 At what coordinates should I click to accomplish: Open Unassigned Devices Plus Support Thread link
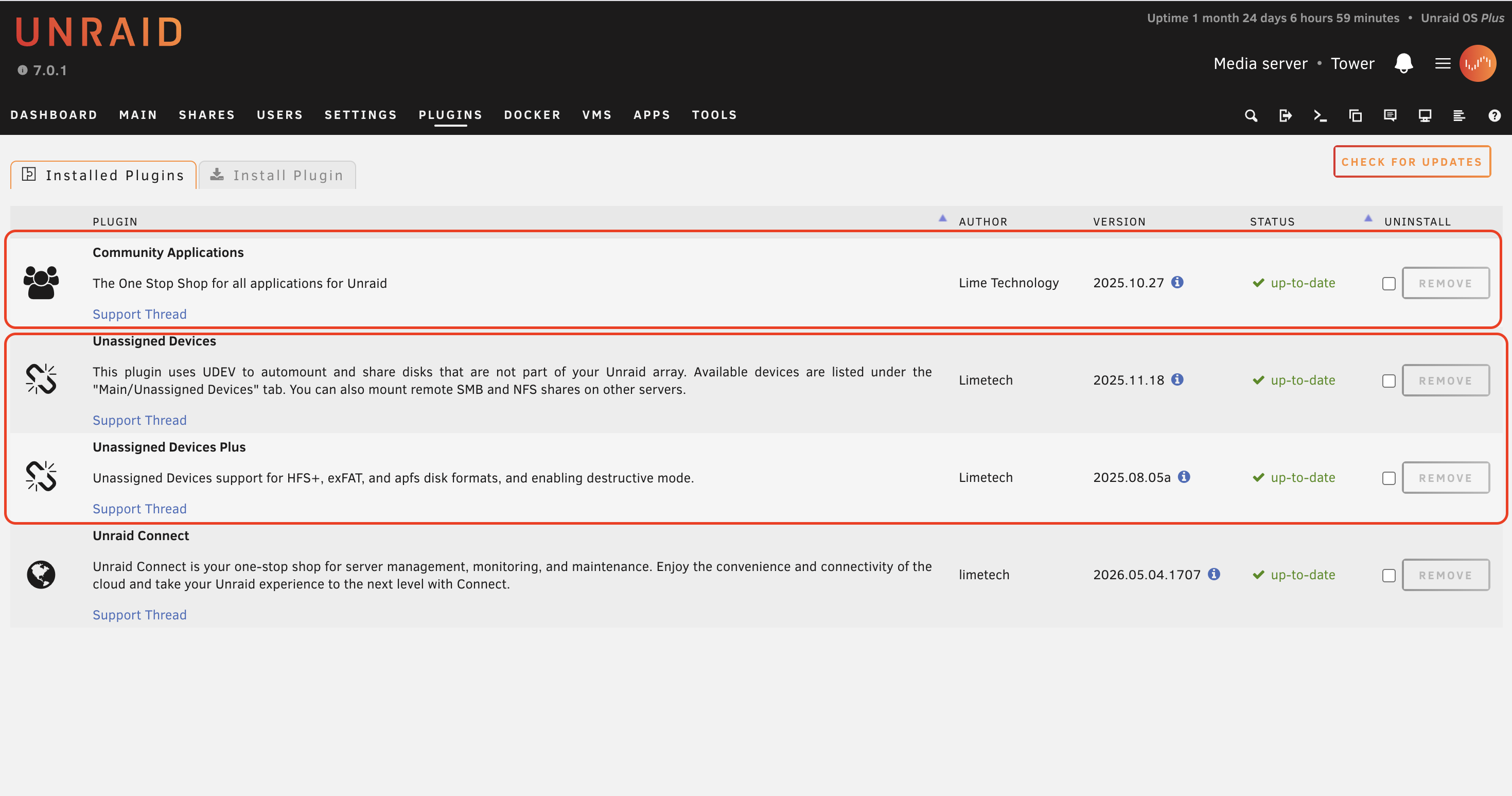[x=139, y=509]
